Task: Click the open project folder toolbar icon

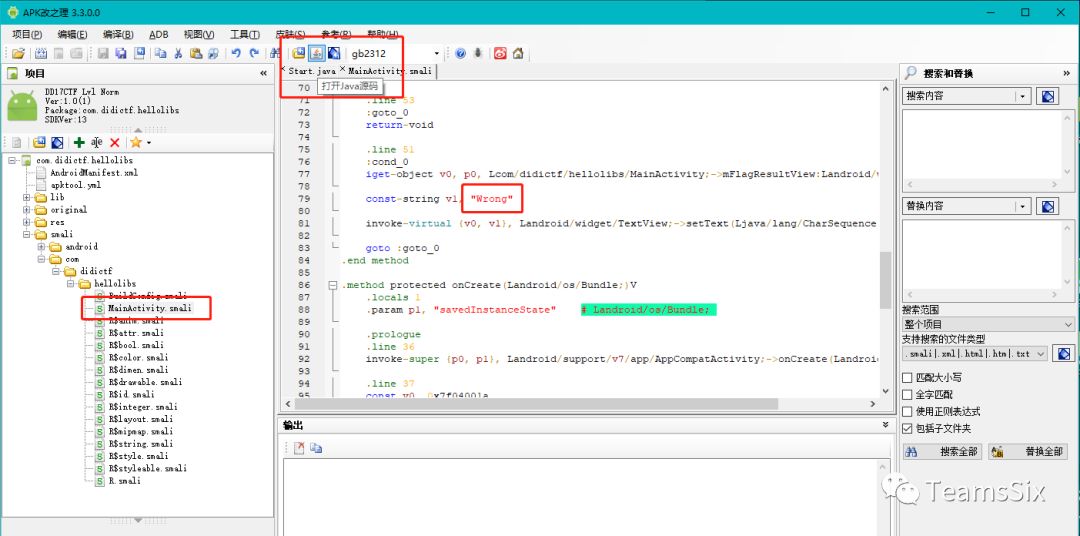Action: coord(19,53)
